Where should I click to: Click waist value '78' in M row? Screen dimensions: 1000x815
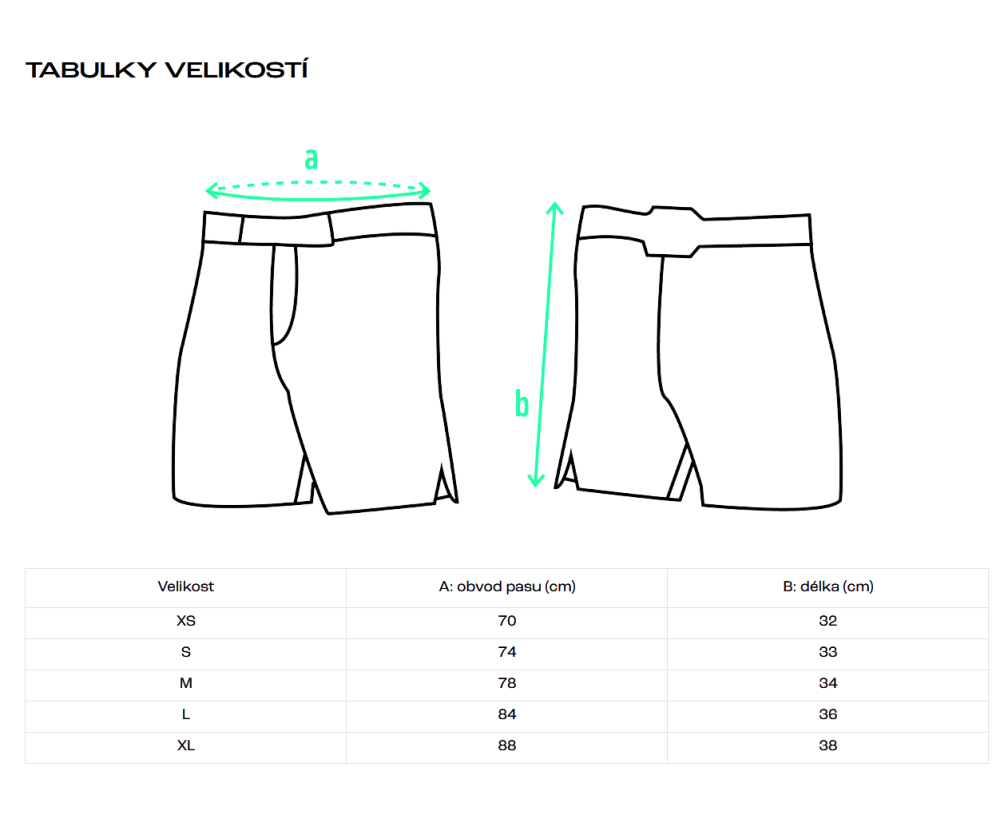click(507, 684)
